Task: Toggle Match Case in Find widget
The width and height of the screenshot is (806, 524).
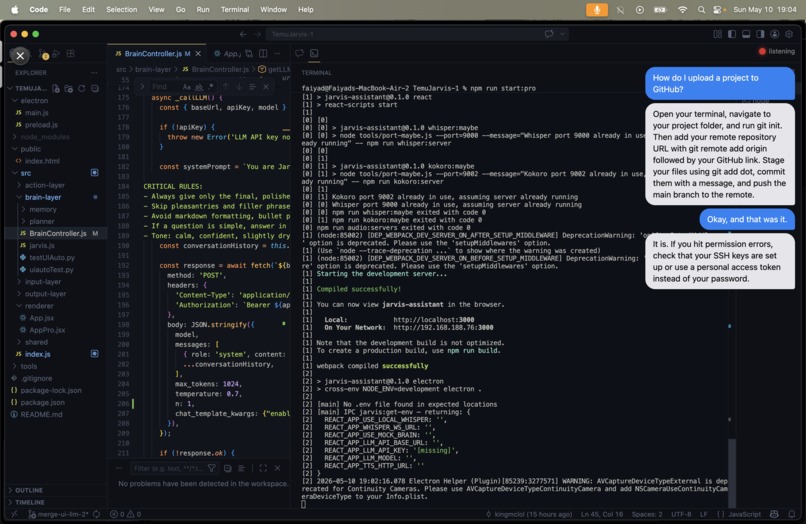Action: tap(186, 87)
